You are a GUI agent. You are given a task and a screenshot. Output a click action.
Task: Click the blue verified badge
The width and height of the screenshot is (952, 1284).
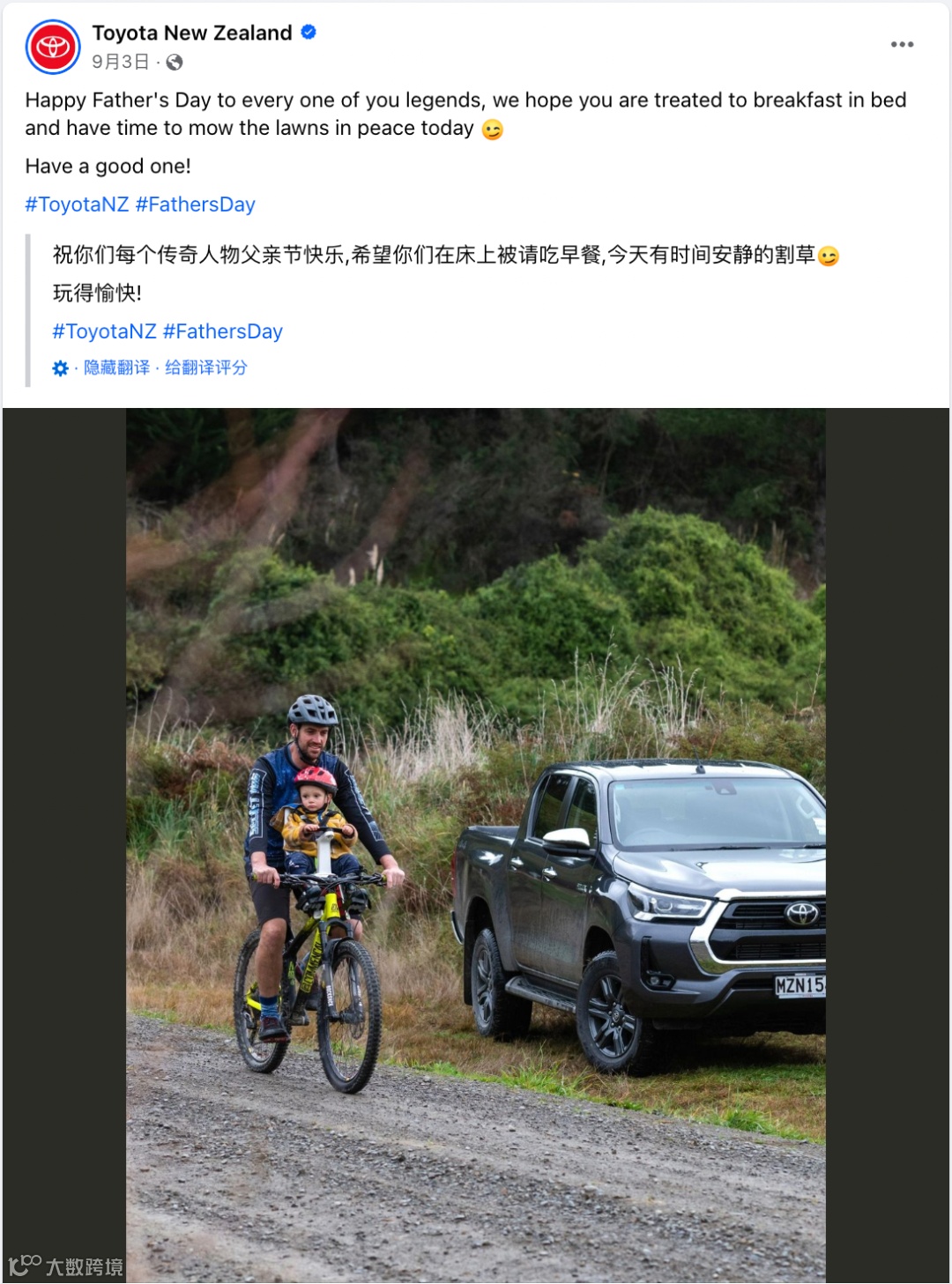(309, 33)
